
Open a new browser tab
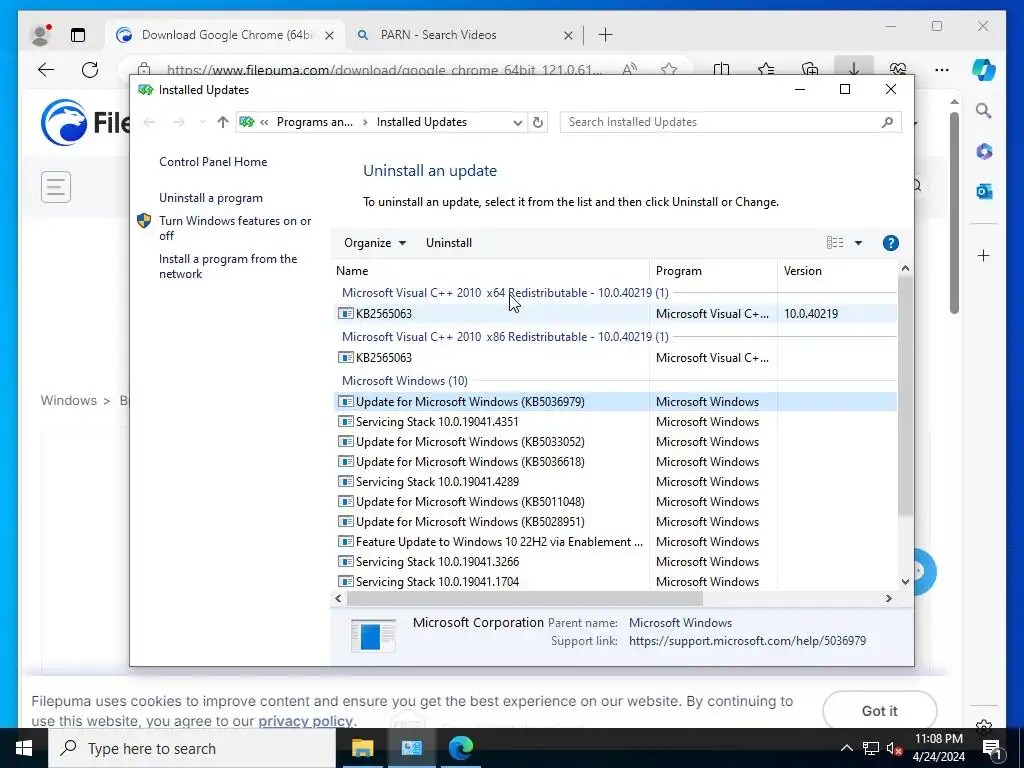(x=605, y=35)
